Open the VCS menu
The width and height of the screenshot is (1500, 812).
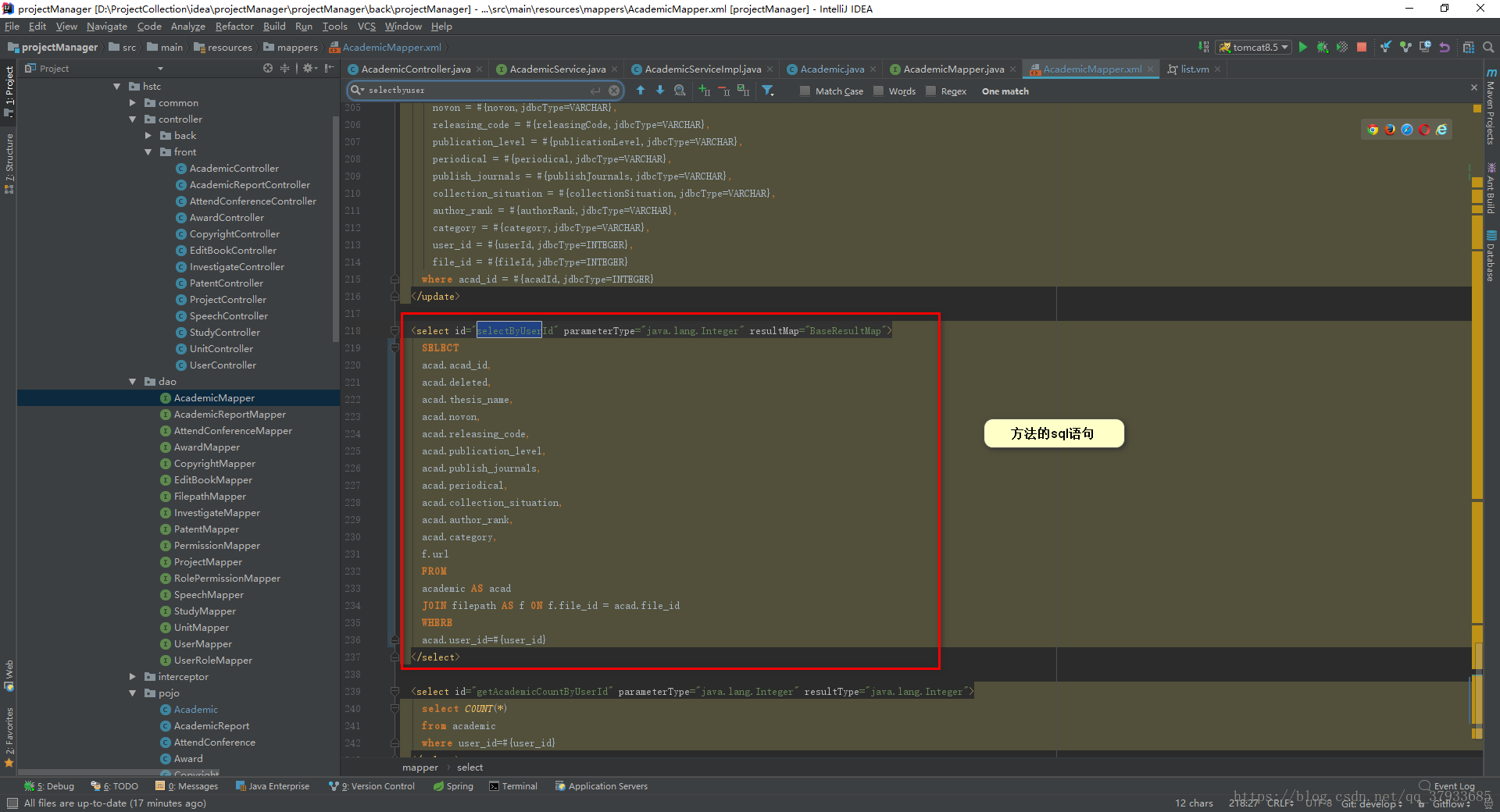366,27
